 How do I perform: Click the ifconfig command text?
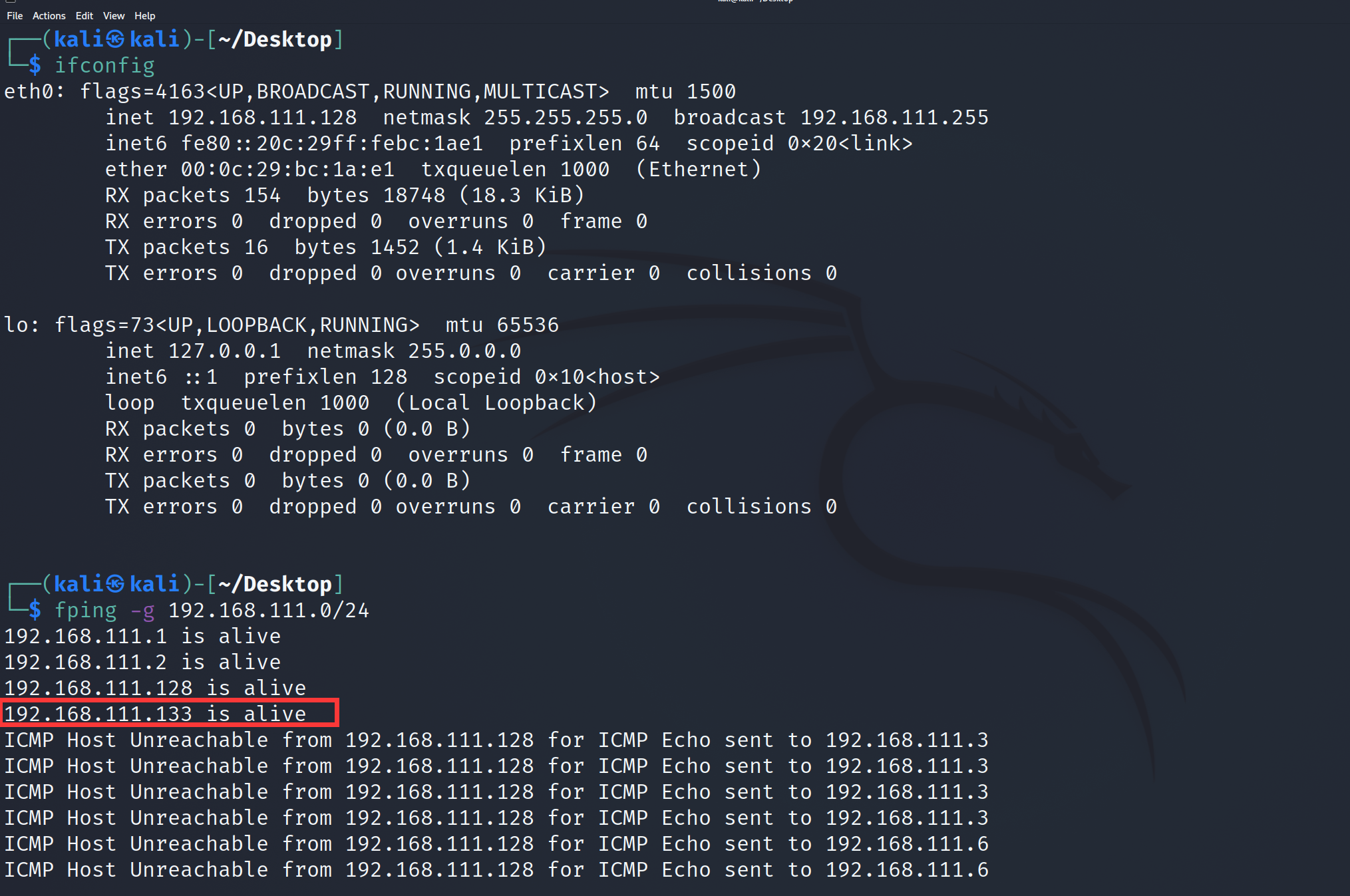[104, 65]
